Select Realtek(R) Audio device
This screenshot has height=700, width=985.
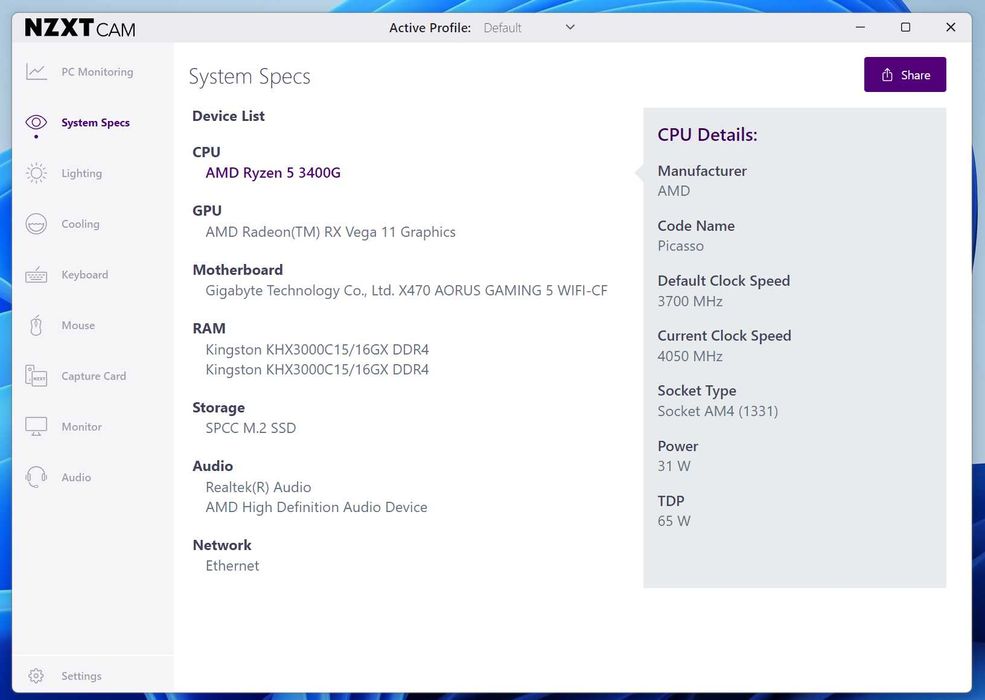258,487
